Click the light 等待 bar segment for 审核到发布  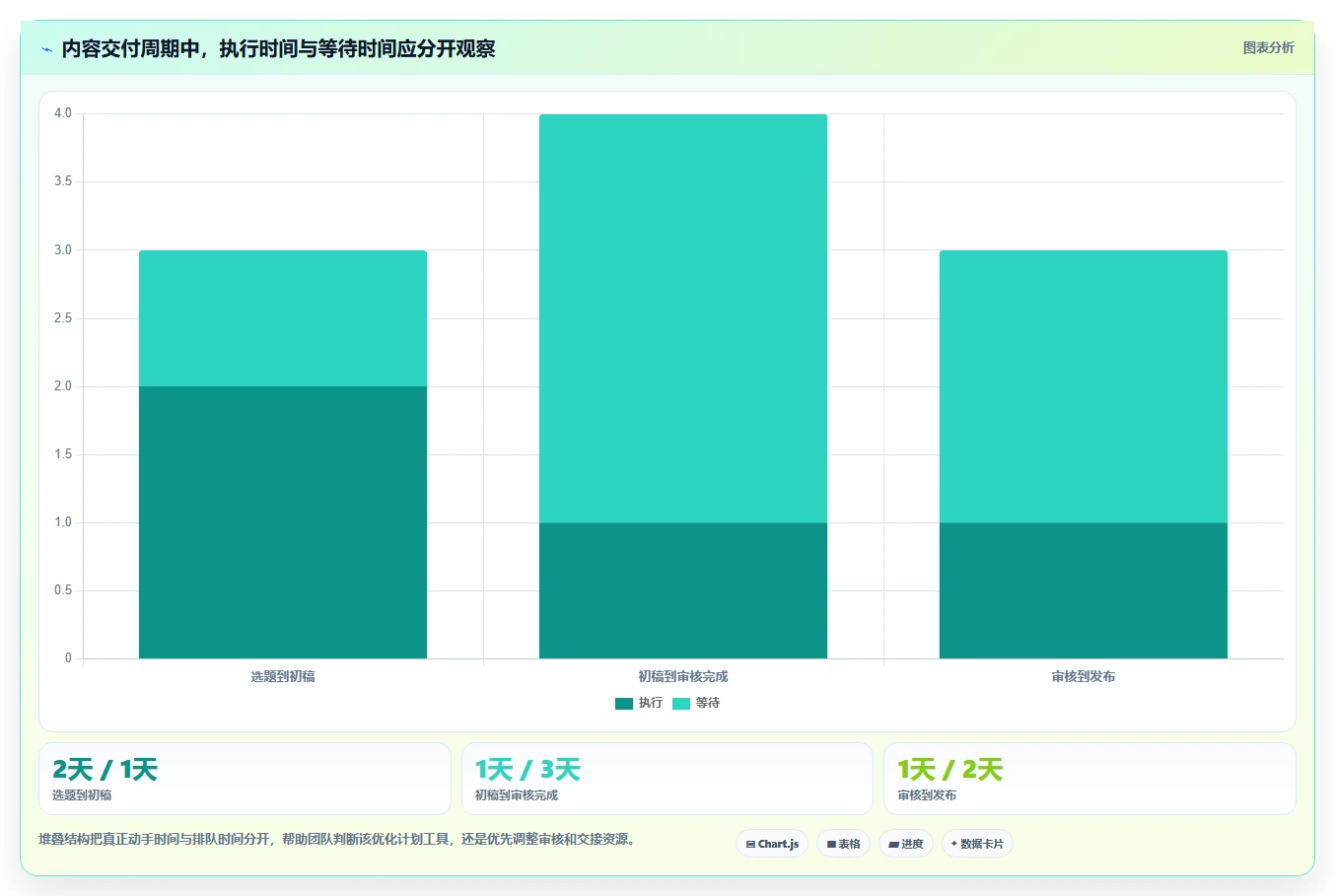[x=1084, y=386]
